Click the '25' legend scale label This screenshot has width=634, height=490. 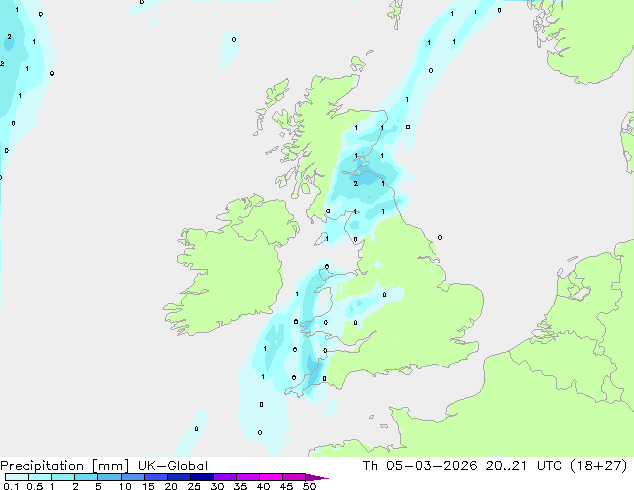pos(194,486)
